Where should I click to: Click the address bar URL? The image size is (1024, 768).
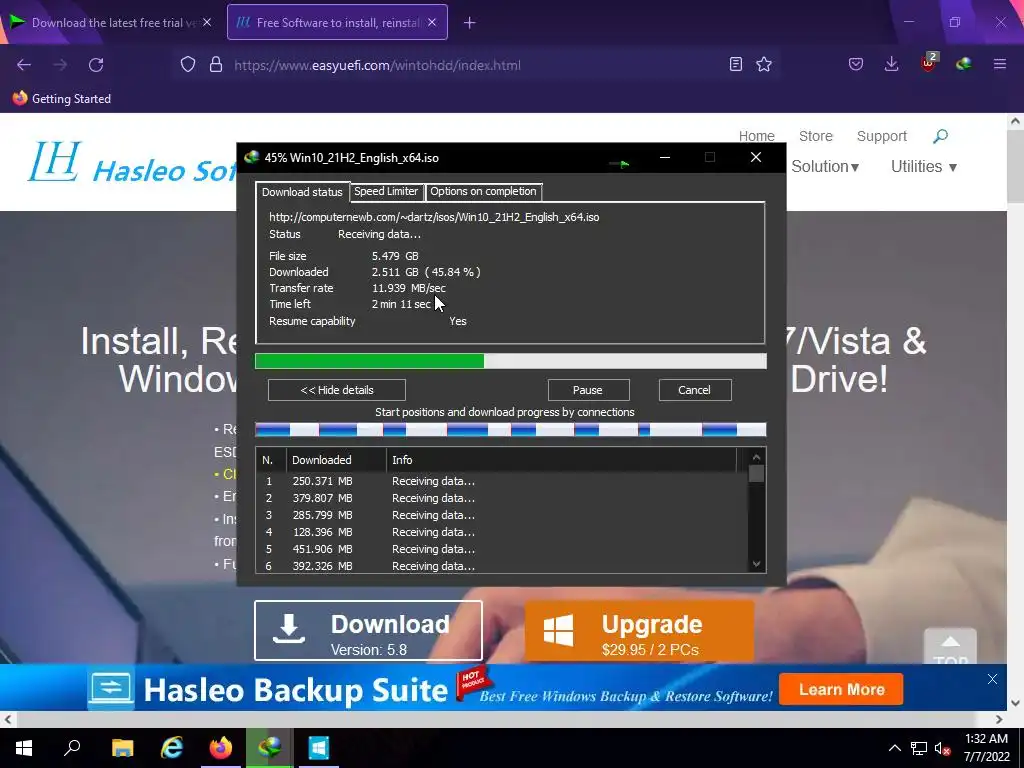(x=377, y=65)
